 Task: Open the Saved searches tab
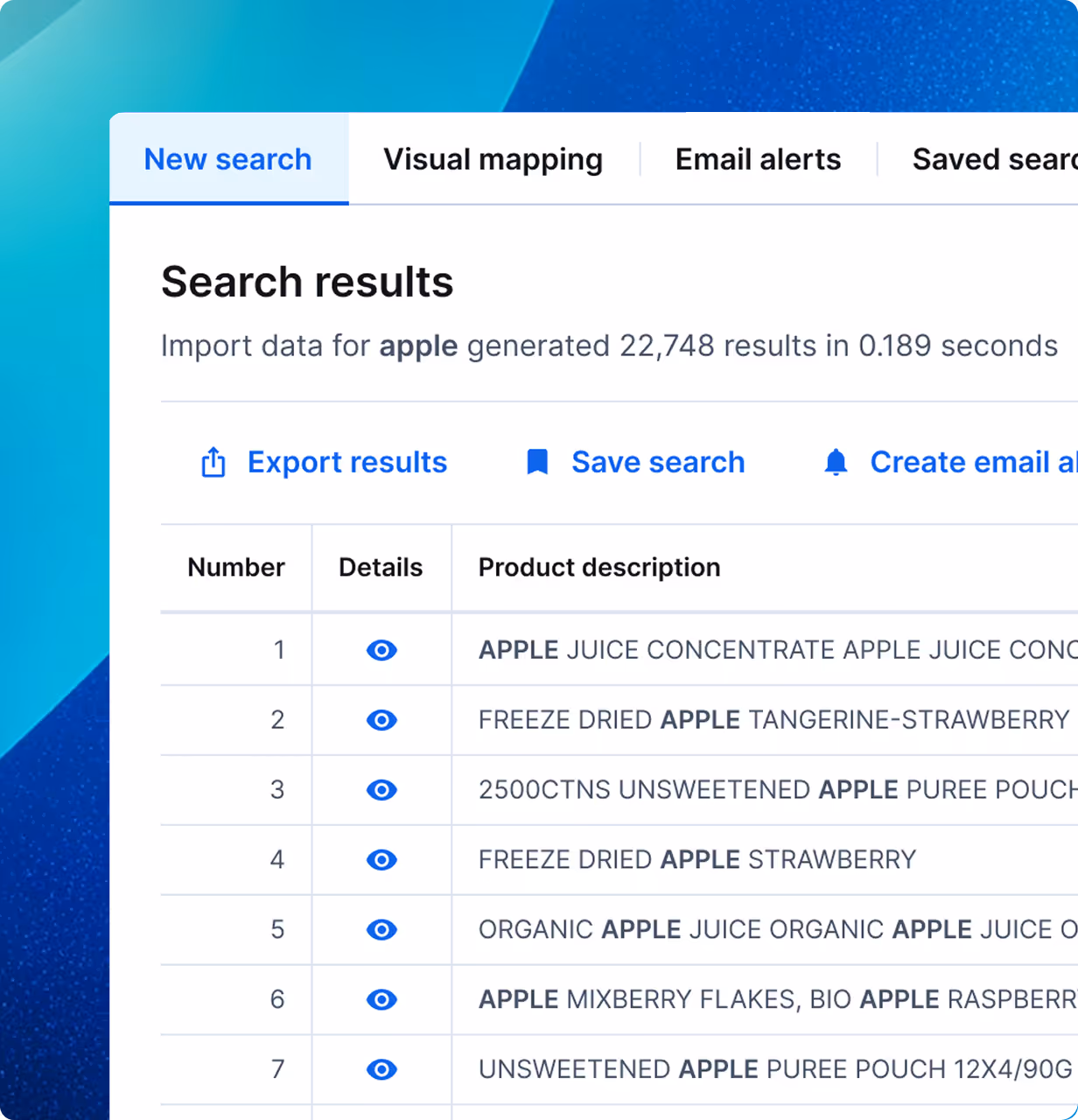[995, 159]
